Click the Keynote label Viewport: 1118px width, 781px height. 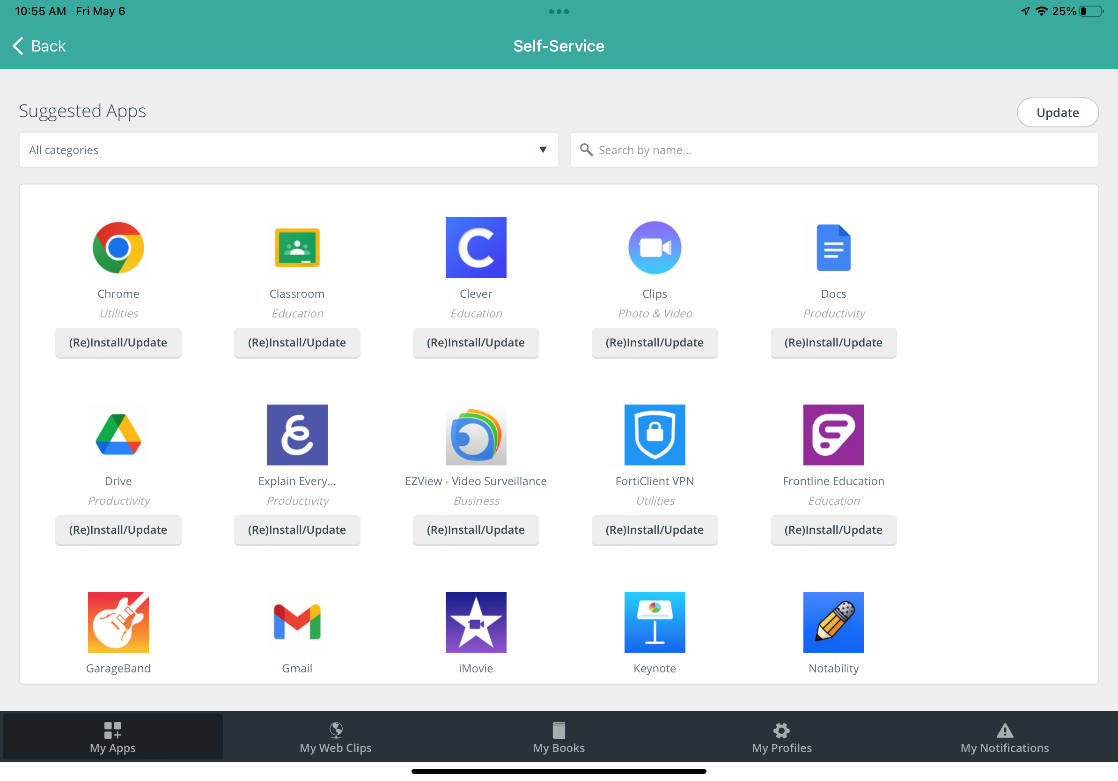(x=655, y=668)
